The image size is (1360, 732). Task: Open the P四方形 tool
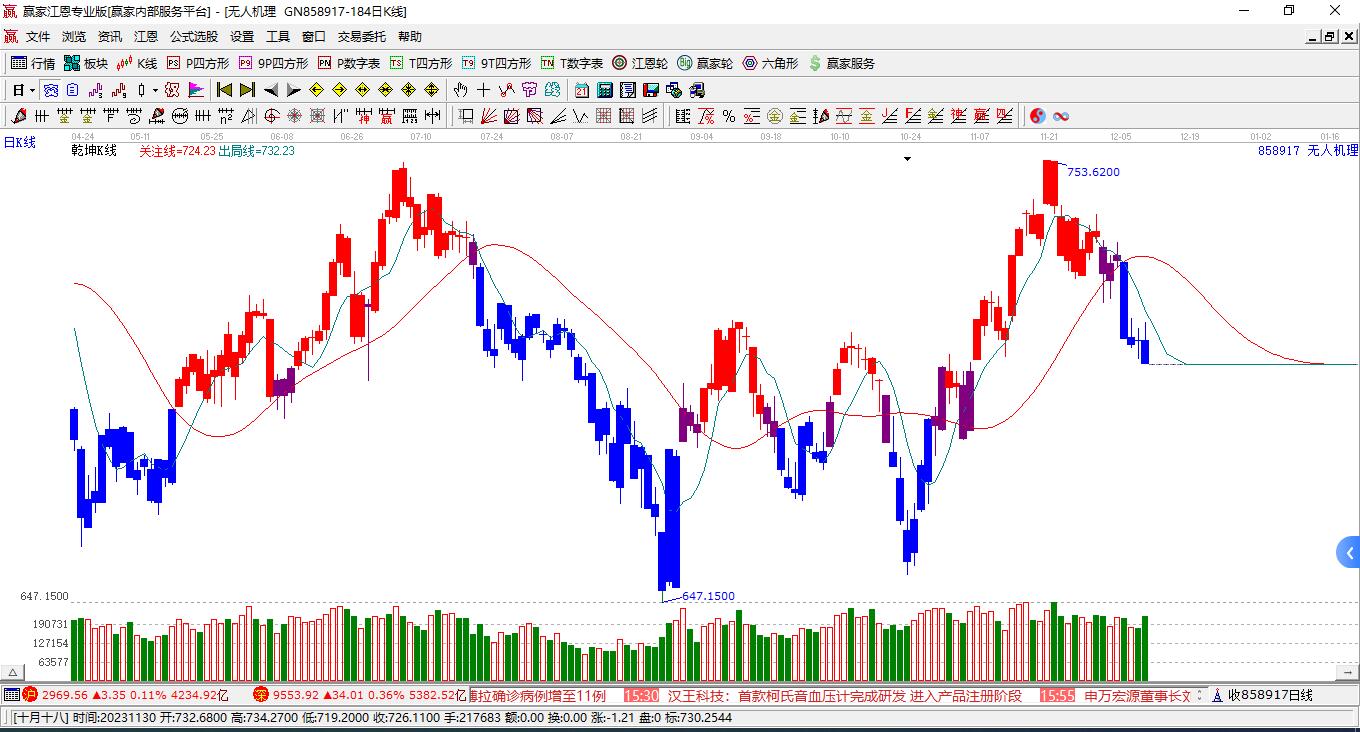pyautogui.click(x=198, y=63)
